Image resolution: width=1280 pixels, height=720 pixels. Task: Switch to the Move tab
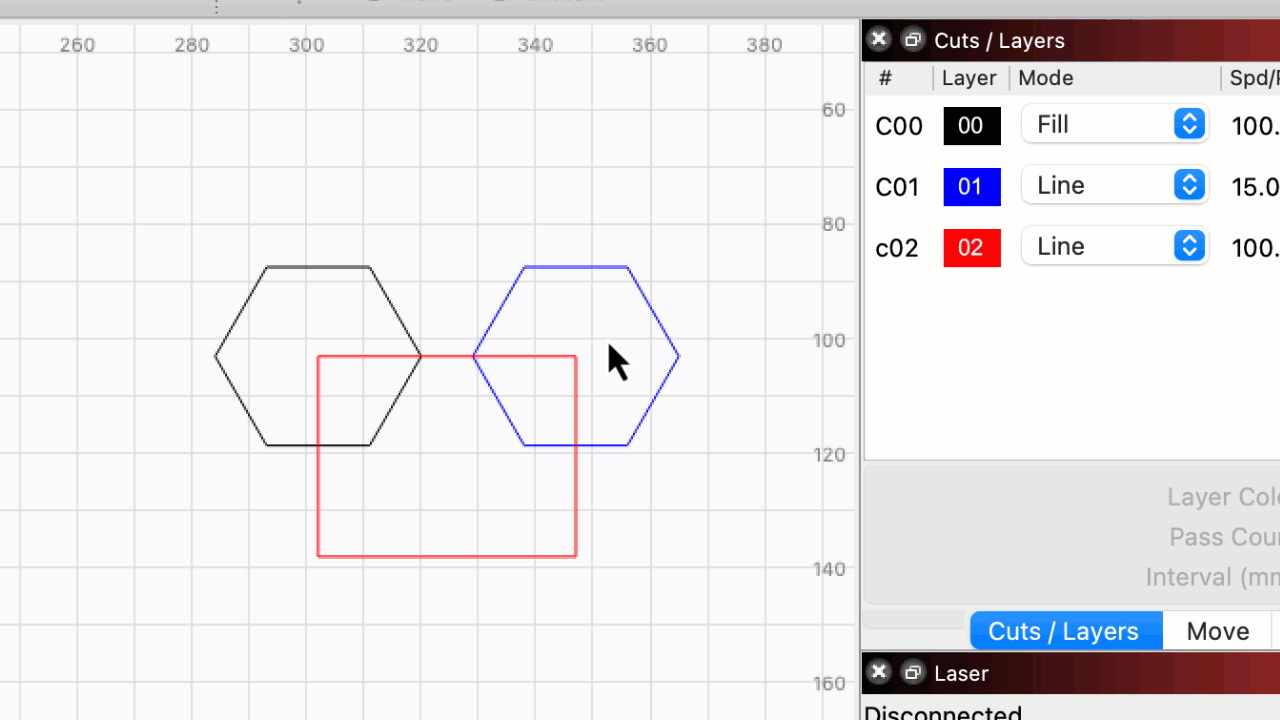(x=1217, y=631)
